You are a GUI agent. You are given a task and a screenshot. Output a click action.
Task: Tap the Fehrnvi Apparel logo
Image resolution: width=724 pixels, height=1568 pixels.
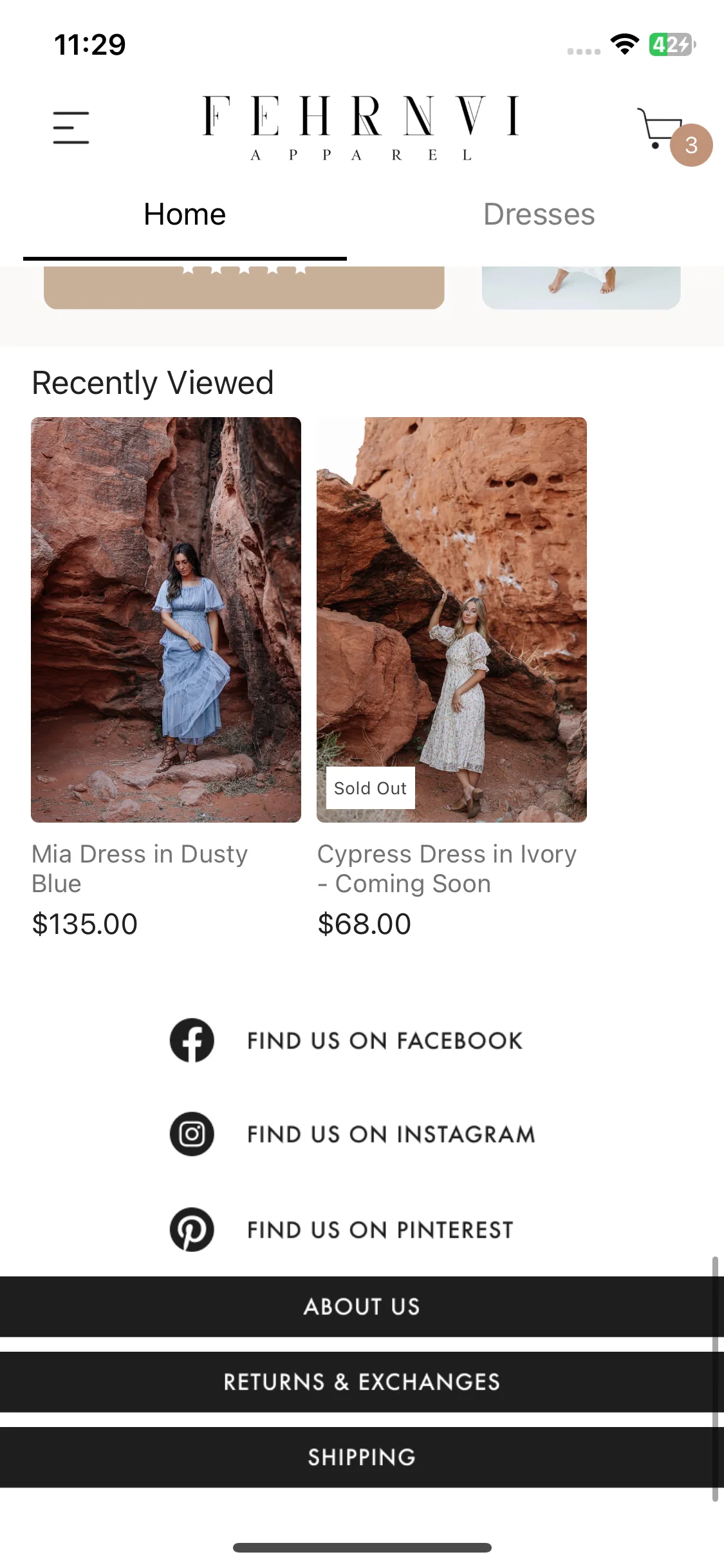361,127
